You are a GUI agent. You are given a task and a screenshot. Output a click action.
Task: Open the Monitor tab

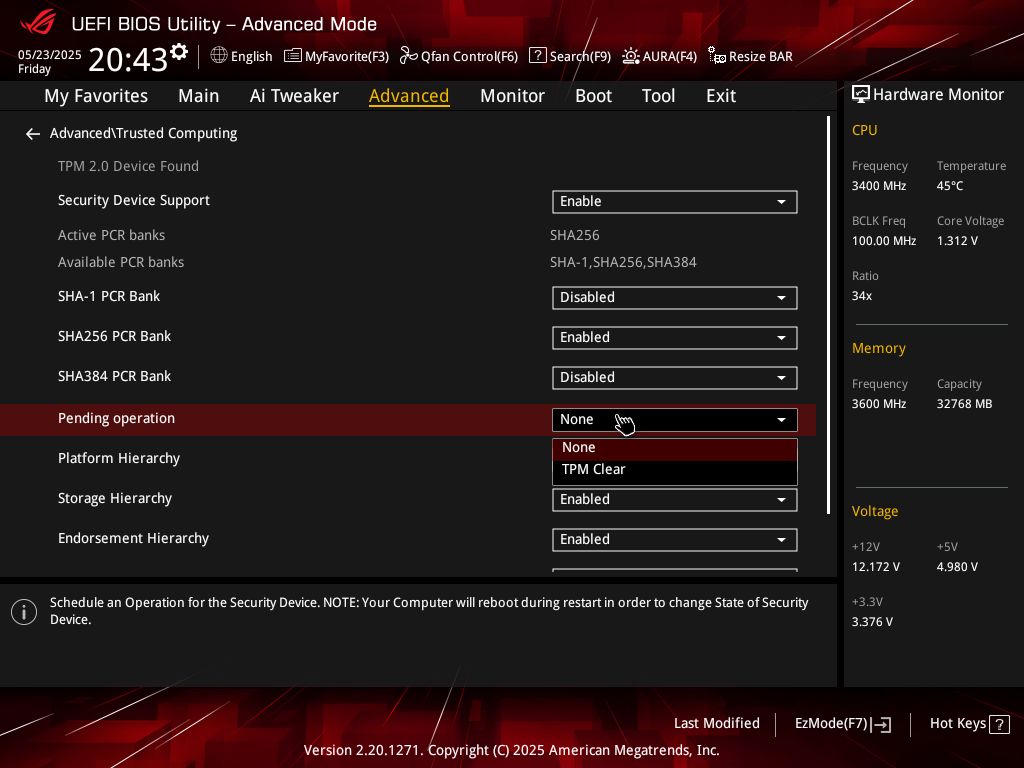[x=512, y=96]
